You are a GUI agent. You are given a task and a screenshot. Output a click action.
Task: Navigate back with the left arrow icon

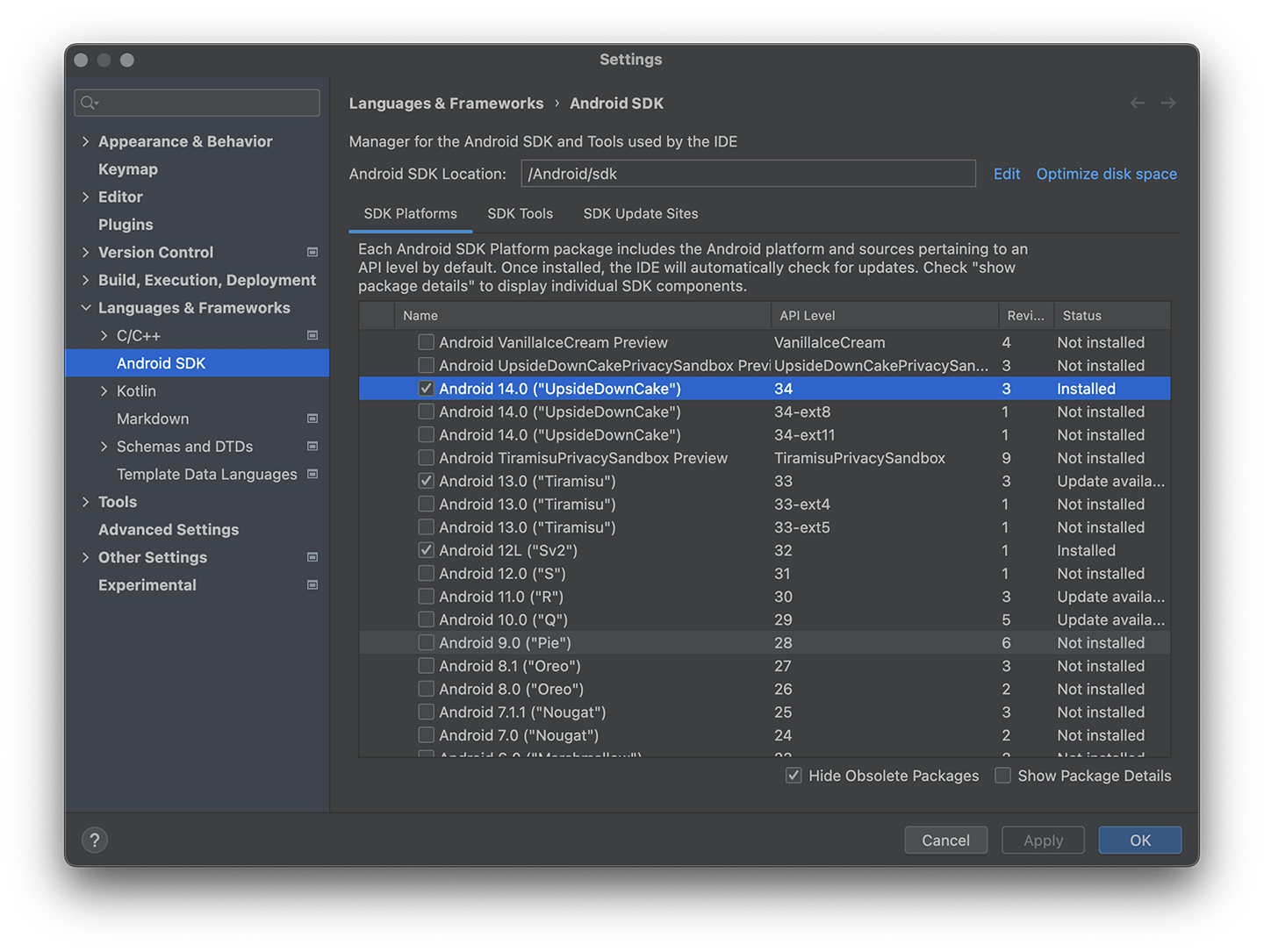coord(1138,103)
